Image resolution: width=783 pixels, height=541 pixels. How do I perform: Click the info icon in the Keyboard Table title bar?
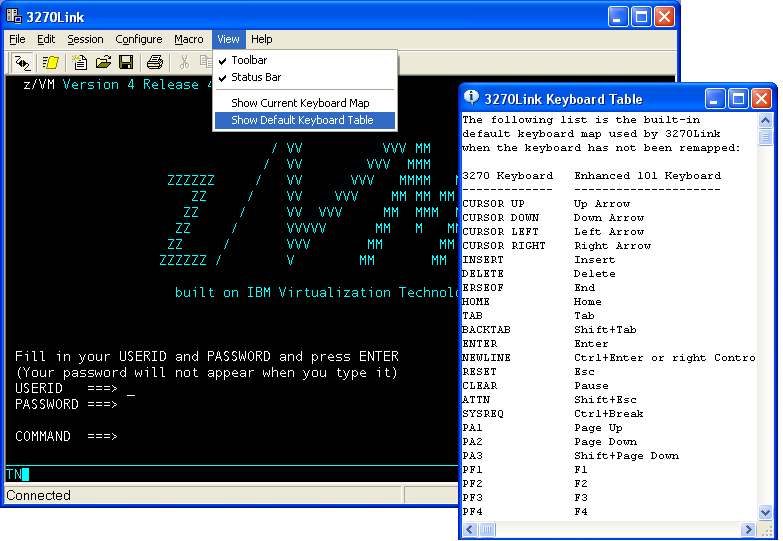[471, 97]
